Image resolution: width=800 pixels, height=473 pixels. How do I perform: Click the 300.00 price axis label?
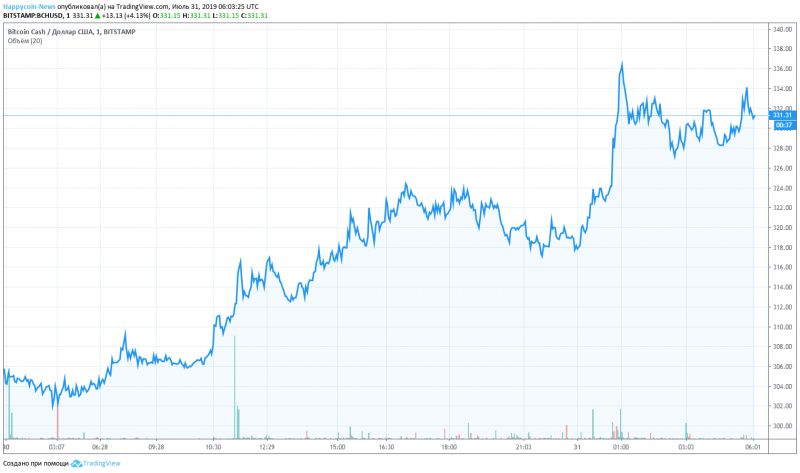coord(781,426)
